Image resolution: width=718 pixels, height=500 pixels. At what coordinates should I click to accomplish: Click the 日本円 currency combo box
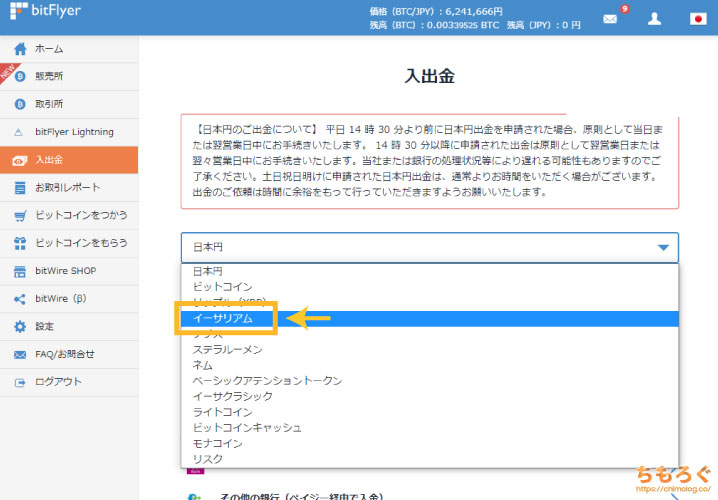coord(430,247)
